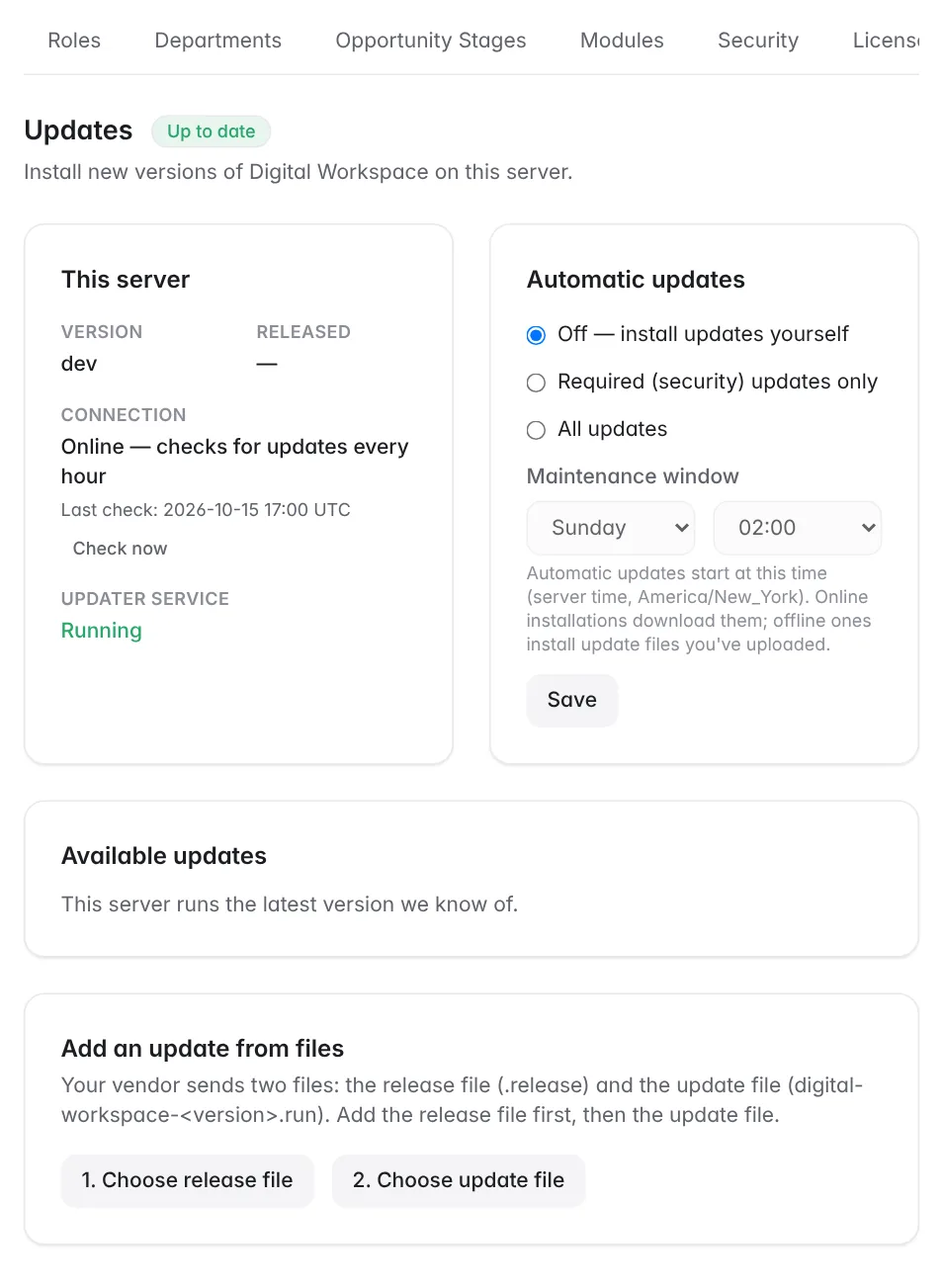Click the 'Updates' page heading
The height and width of the screenshot is (1288, 943).
[78, 130]
